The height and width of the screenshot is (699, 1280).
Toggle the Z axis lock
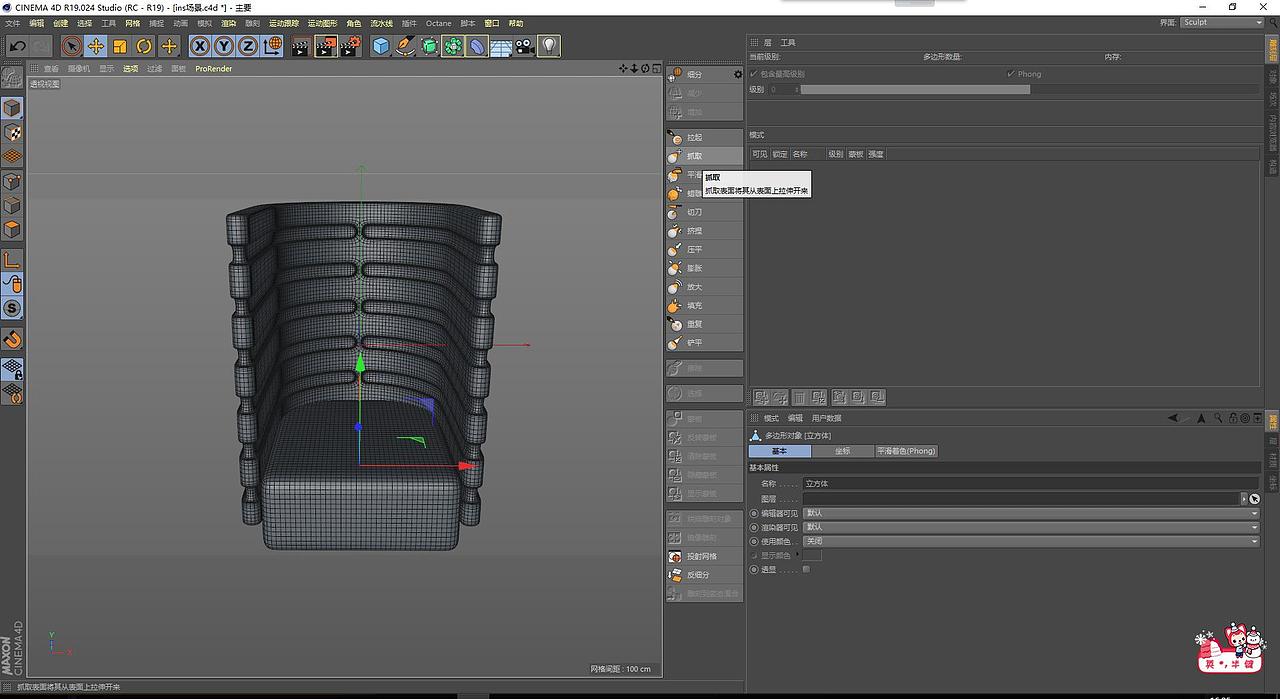248,46
